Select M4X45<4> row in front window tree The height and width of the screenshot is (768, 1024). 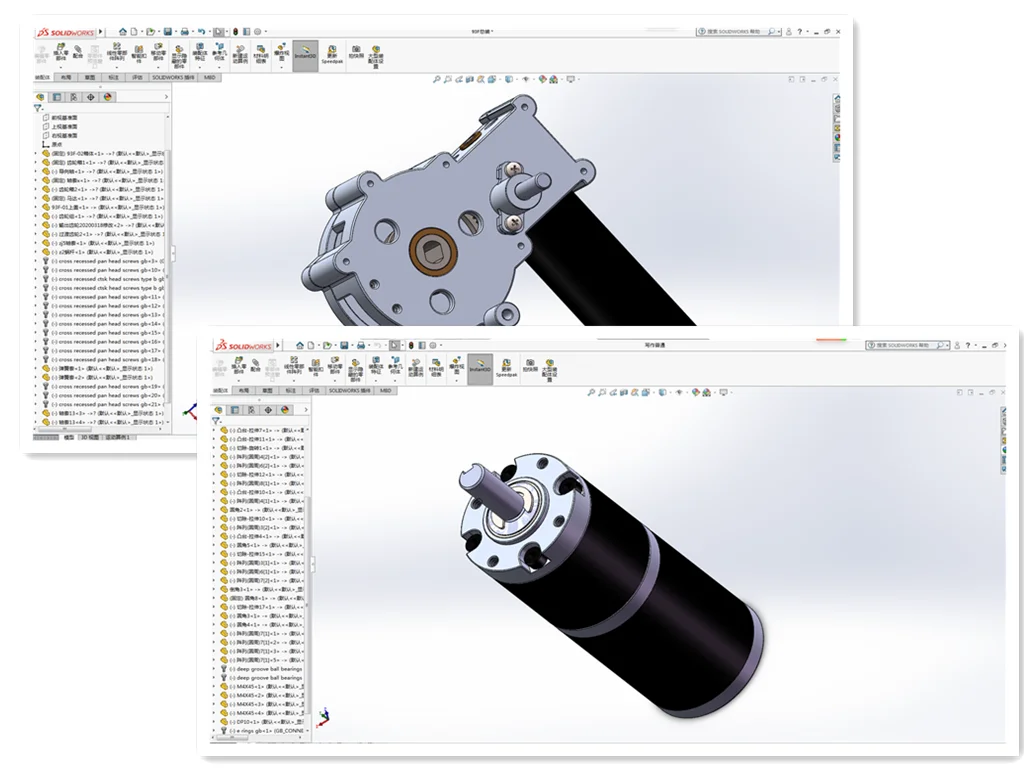click(261, 713)
